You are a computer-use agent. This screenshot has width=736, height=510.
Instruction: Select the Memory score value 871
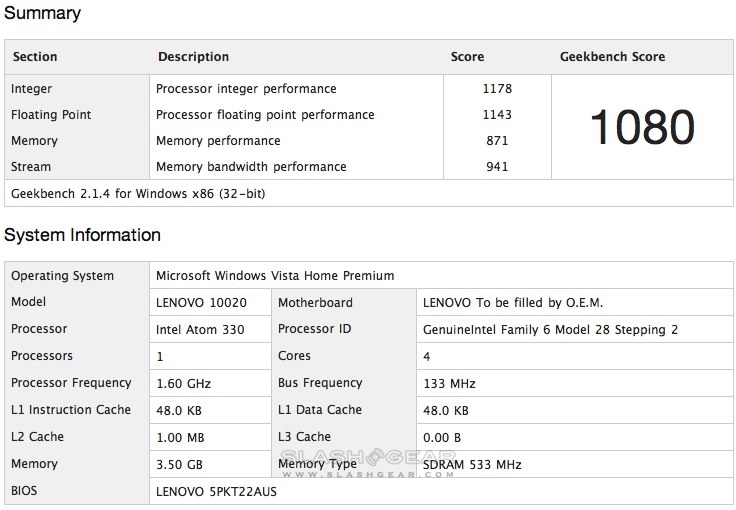click(497, 141)
